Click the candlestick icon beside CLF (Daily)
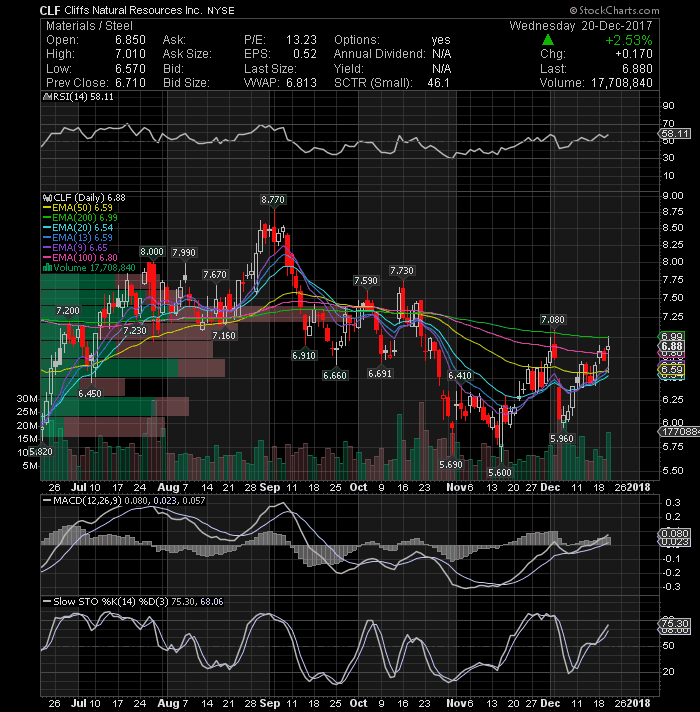The image size is (700, 712). click(x=47, y=198)
